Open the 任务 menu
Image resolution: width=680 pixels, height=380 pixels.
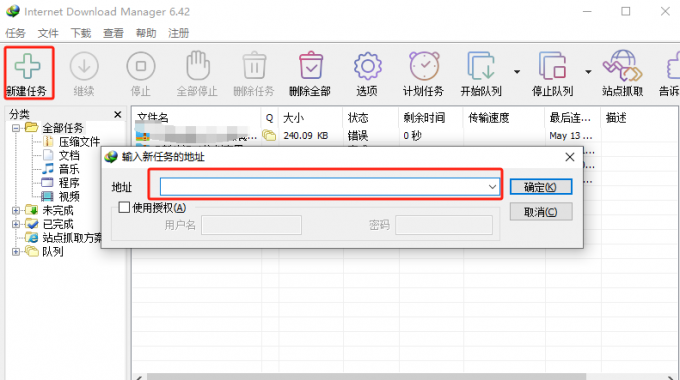point(15,33)
